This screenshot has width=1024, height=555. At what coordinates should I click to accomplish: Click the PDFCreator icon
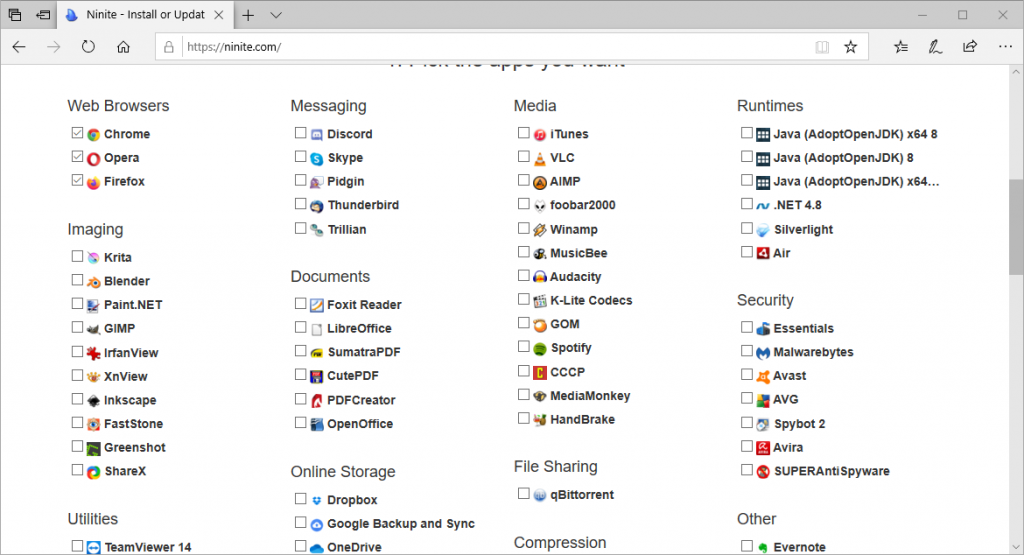317,400
